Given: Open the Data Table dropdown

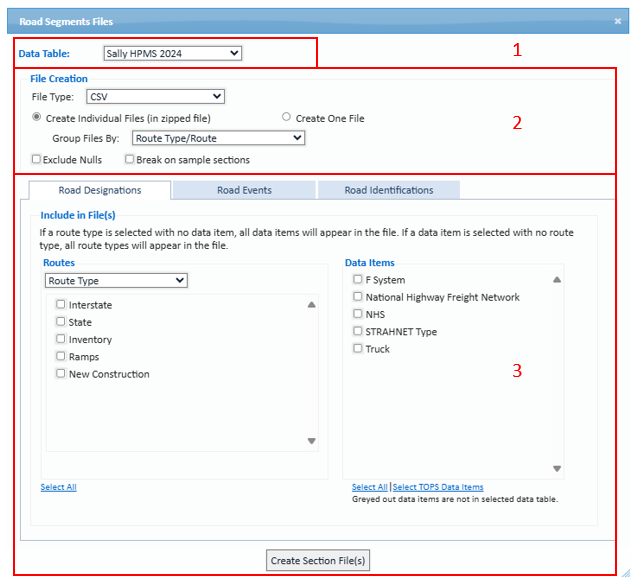Looking at the screenshot, I should point(172,53).
